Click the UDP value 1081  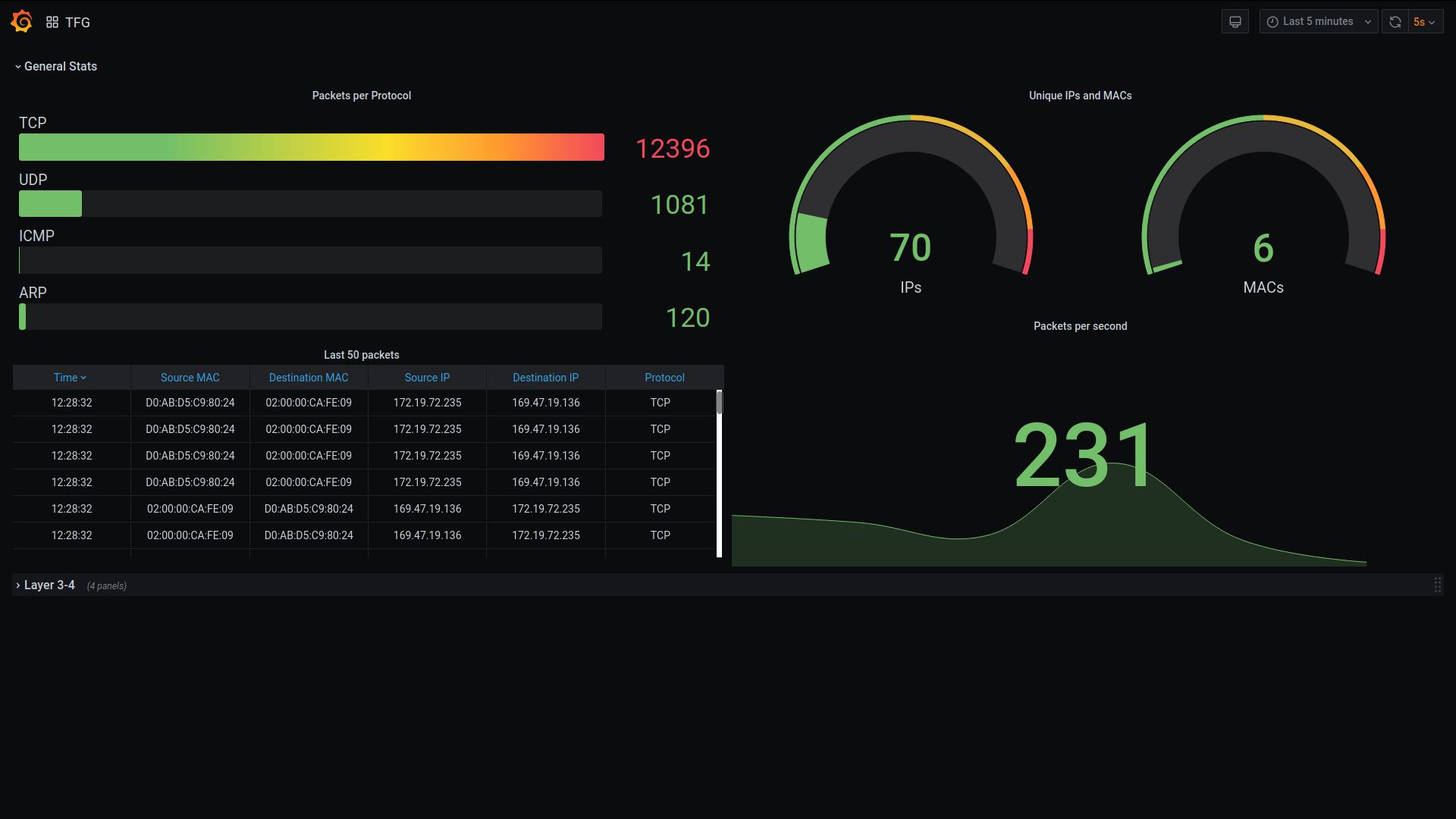click(x=680, y=205)
